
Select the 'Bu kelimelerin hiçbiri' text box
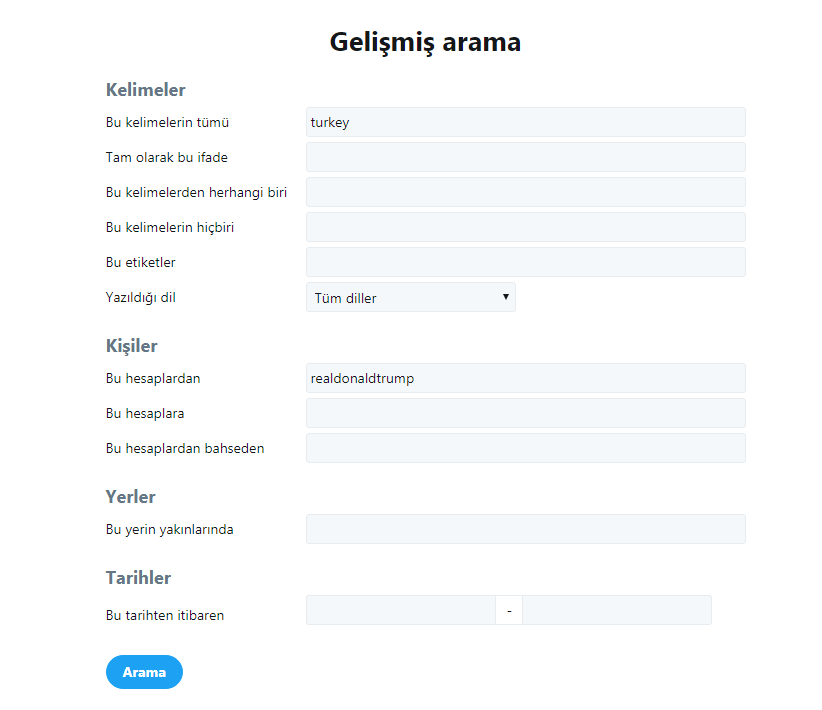(x=525, y=227)
